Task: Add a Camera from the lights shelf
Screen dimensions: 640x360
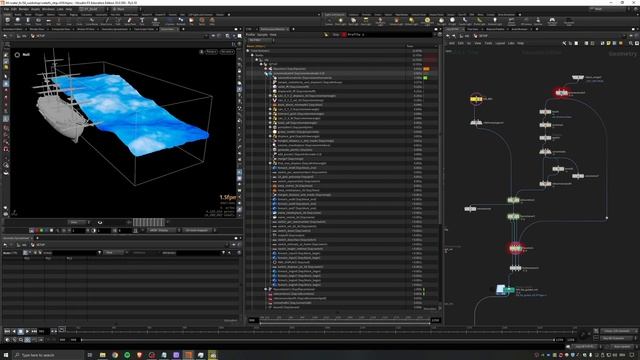Action: tap(330, 20)
